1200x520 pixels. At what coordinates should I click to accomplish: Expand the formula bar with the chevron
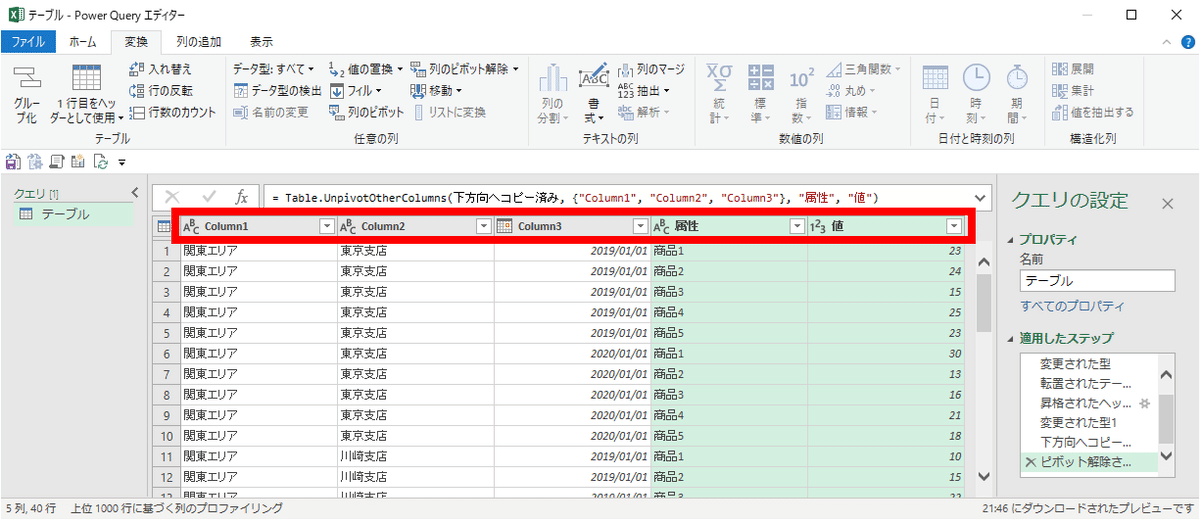tap(981, 197)
